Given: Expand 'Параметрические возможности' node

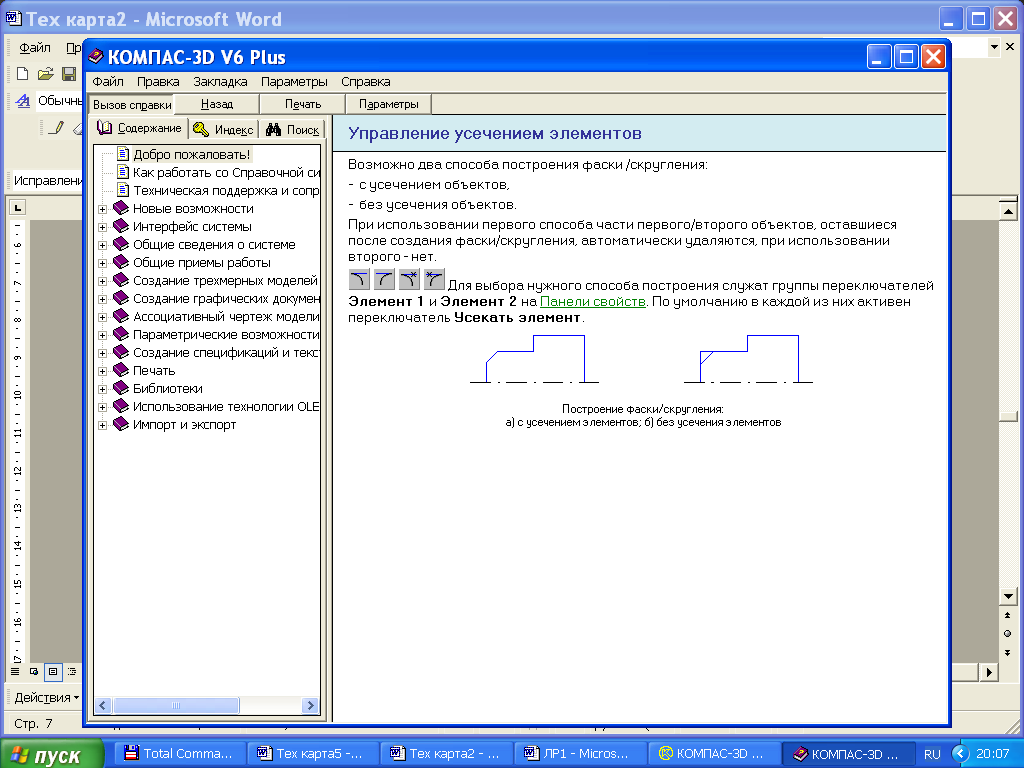Looking at the screenshot, I should coord(103,336).
